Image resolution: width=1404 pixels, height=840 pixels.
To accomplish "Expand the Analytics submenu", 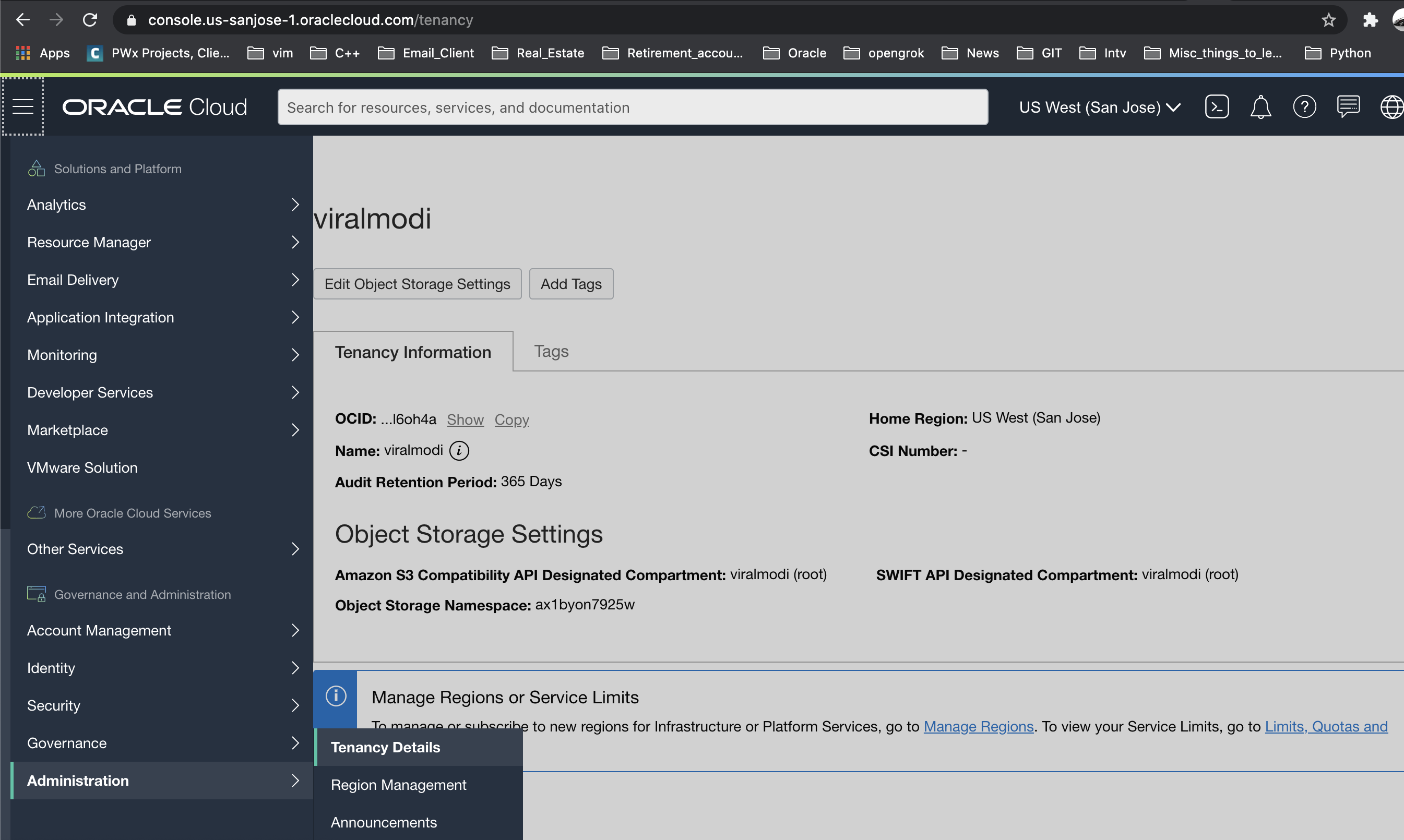I will coord(162,205).
